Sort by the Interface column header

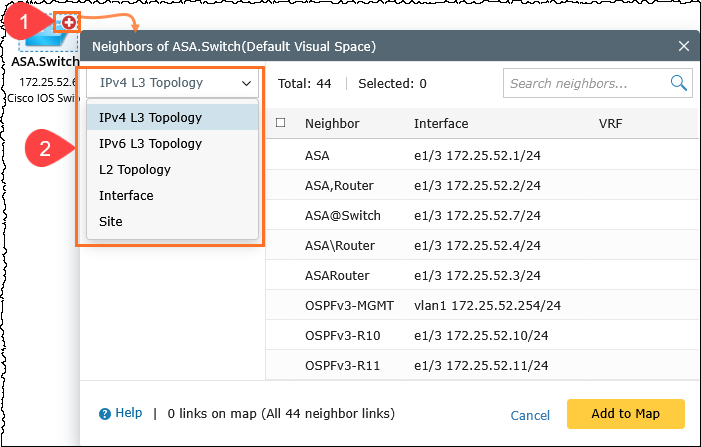[441, 124]
